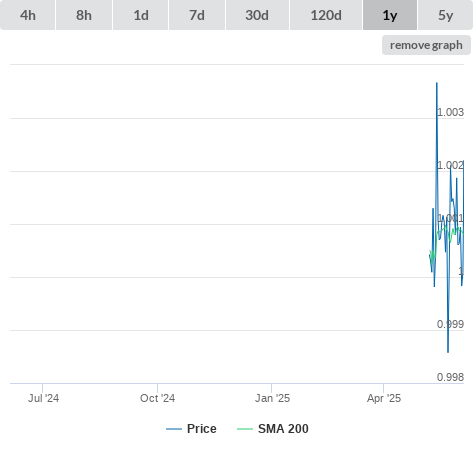
Task: Click the remove graph button
Action: 426,45
